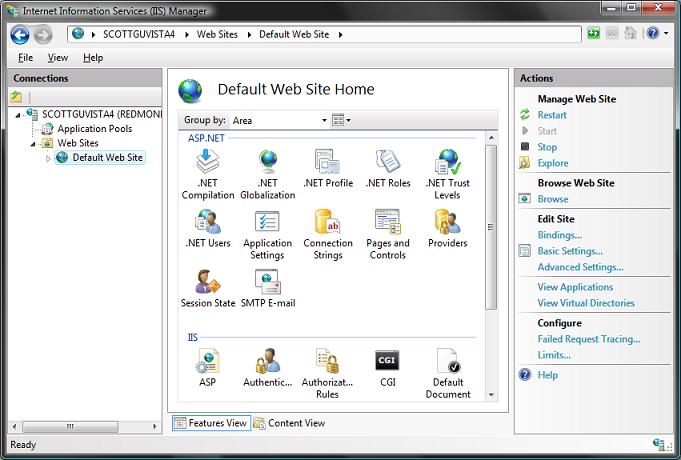Click View Applications link
The height and width of the screenshot is (460, 681).
coord(575,287)
